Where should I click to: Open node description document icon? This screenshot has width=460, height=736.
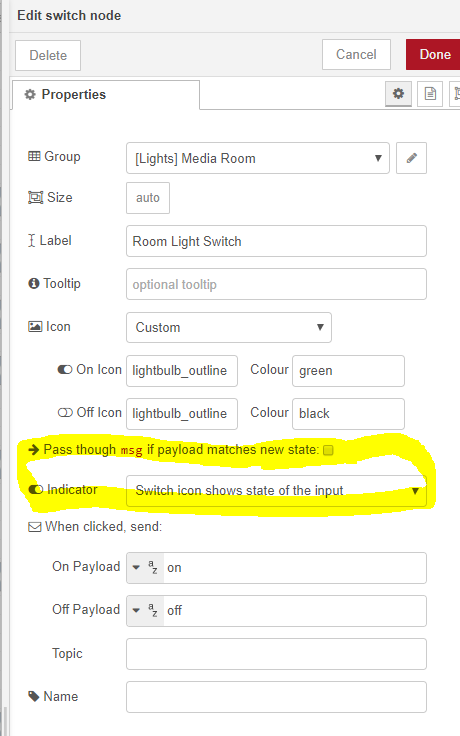tap(430, 94)
